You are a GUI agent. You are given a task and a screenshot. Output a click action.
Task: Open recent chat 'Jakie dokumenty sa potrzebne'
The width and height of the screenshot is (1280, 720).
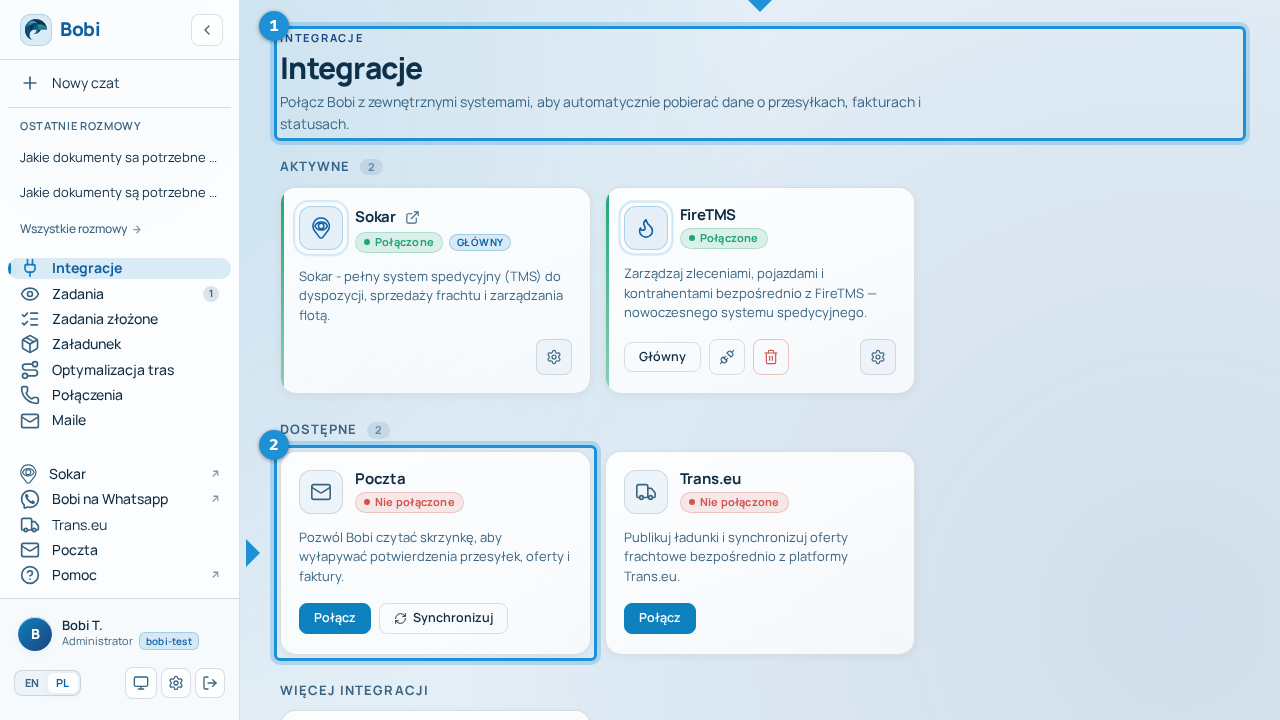coord(120,157)
